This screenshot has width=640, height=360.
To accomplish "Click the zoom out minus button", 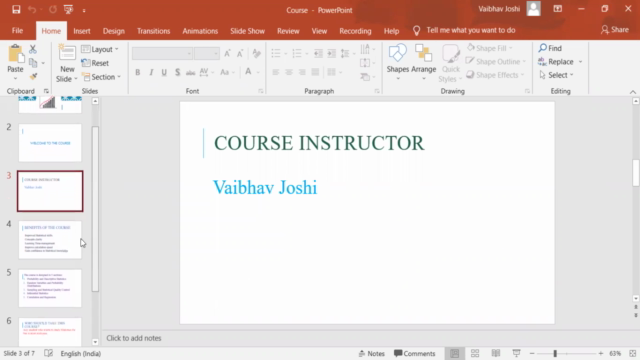I will [532, 353].
